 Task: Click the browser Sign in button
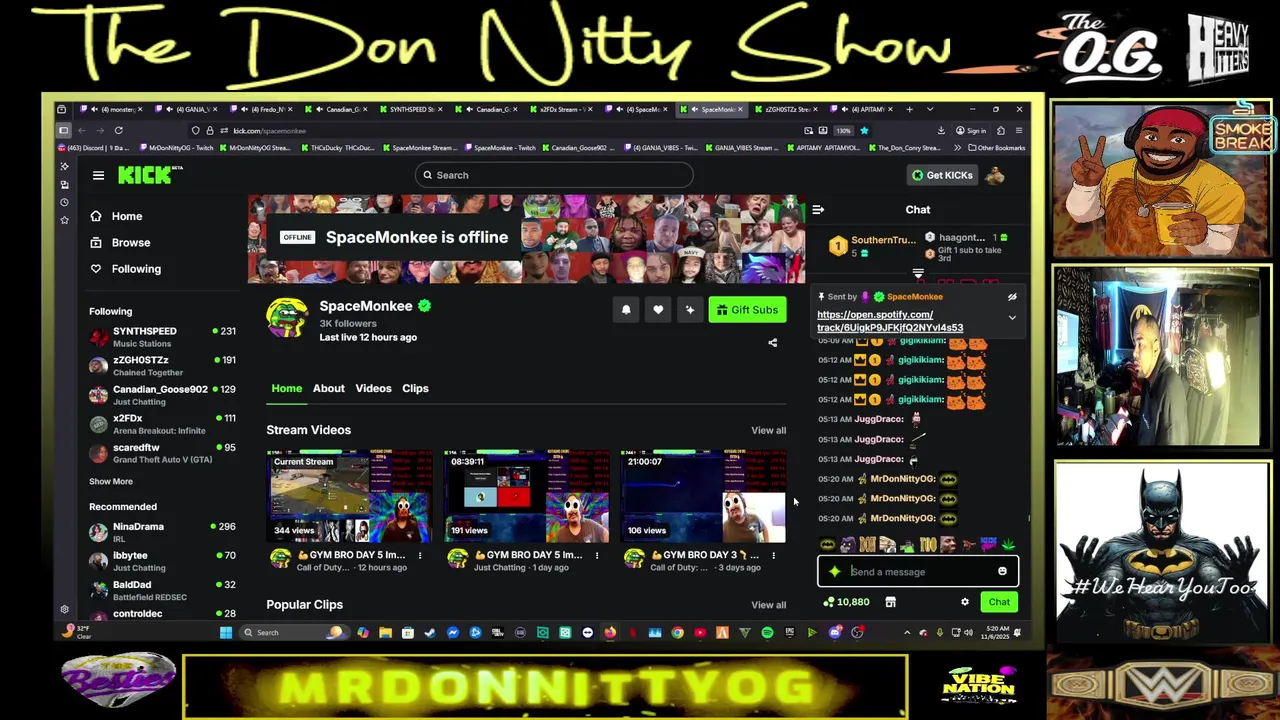click(970, 130)
